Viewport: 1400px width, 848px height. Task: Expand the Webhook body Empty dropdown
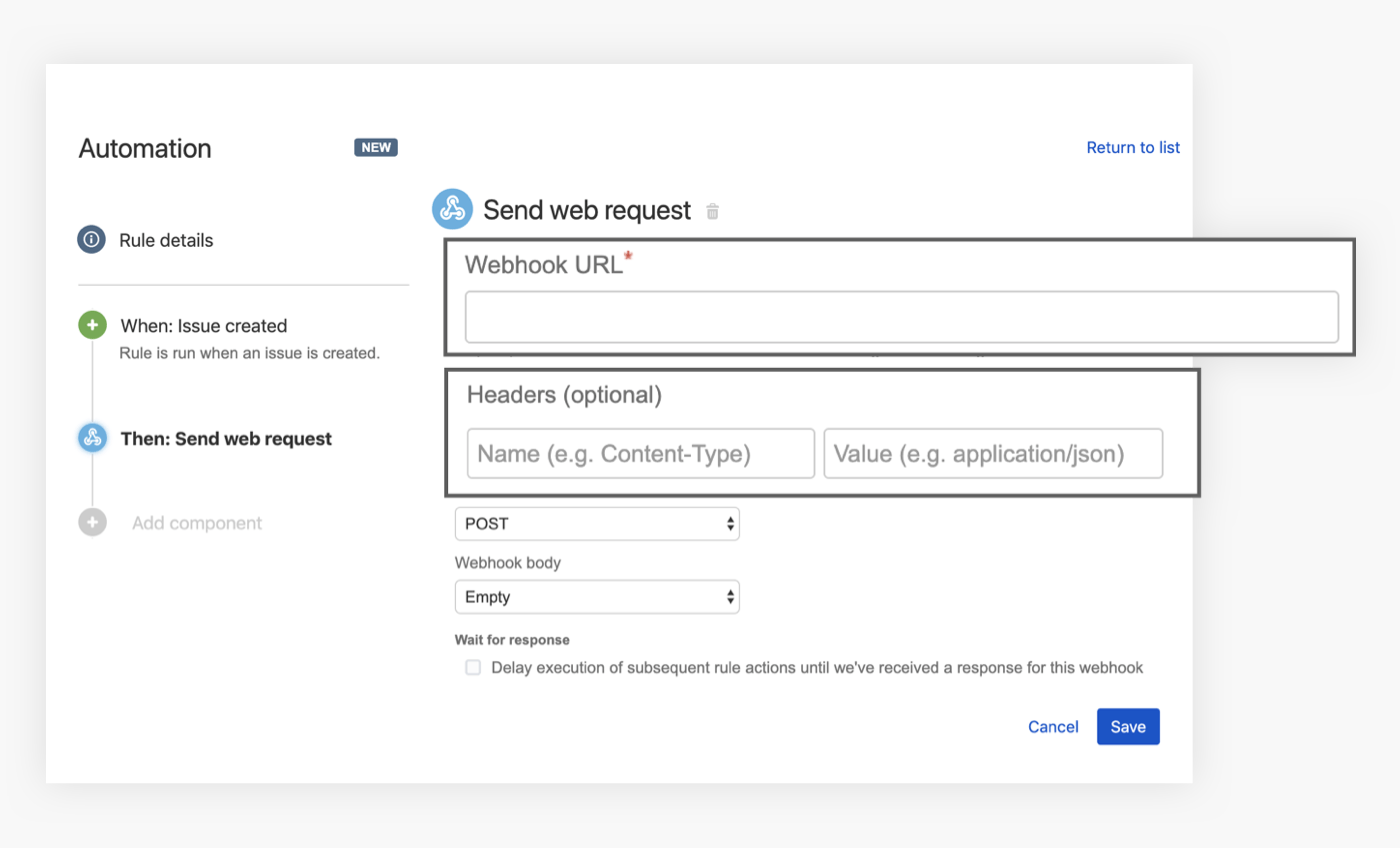coord(597,597)
